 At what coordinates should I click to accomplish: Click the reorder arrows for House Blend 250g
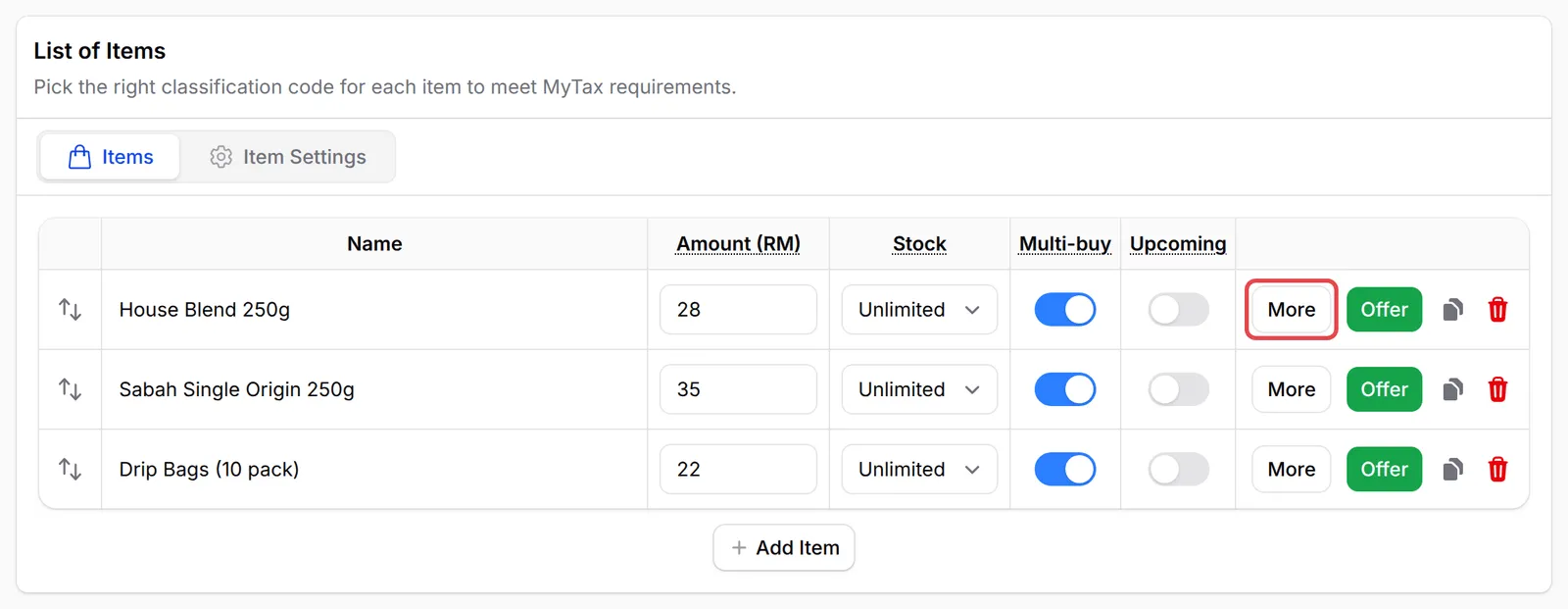tap(70, 310)
